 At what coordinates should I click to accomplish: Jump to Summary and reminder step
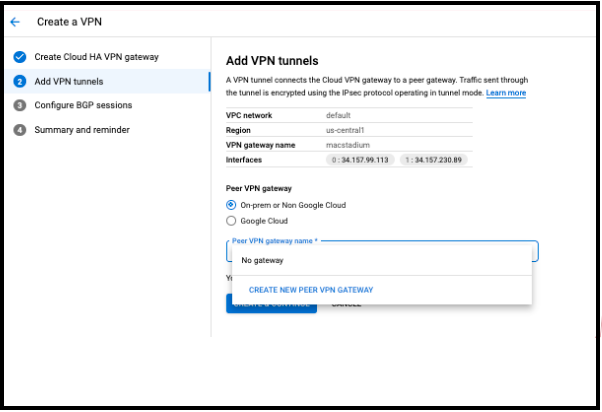click(82, 129)
